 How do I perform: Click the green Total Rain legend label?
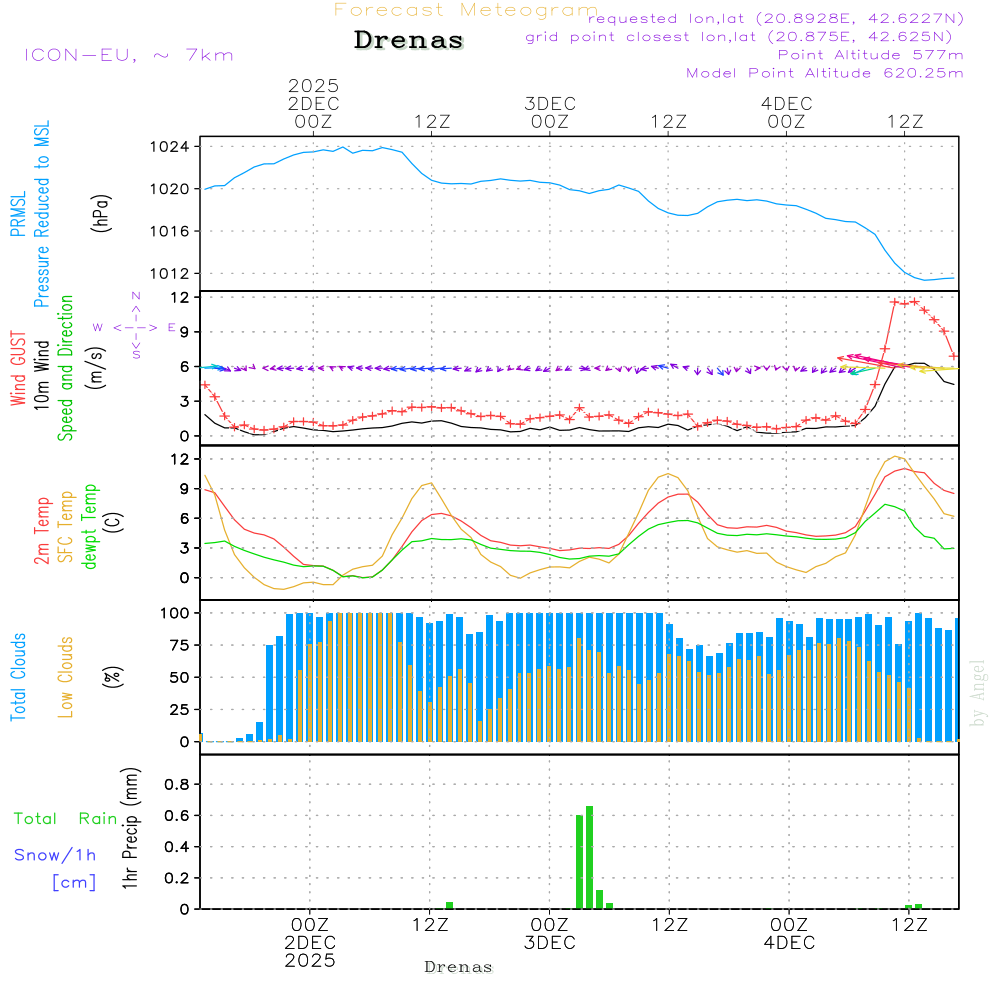pos(66,818)
